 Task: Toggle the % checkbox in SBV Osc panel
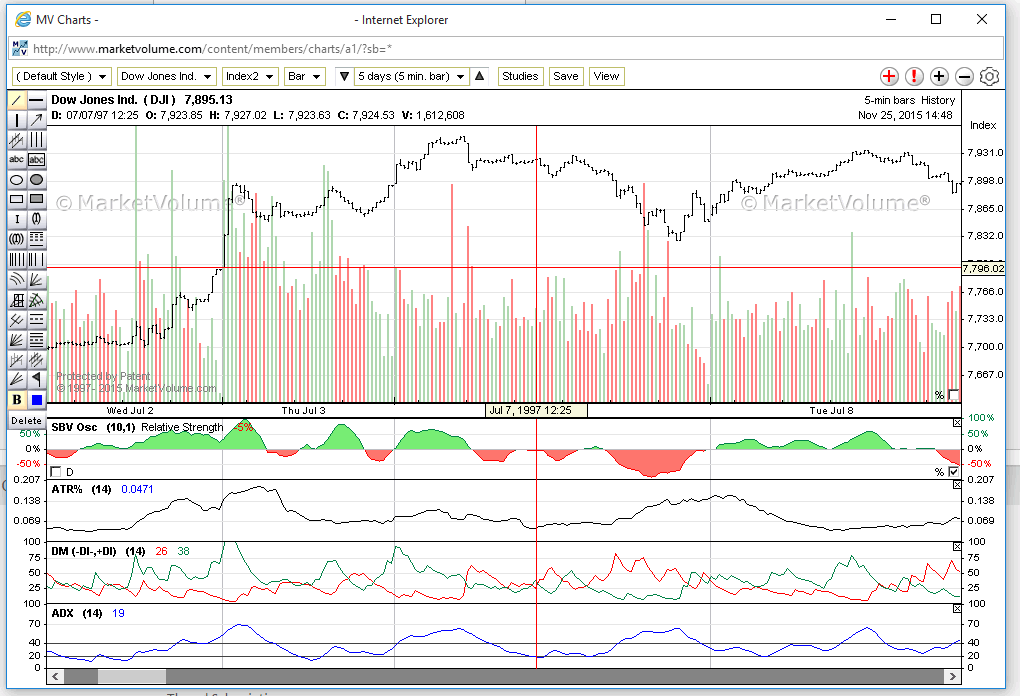click(953, 472)
